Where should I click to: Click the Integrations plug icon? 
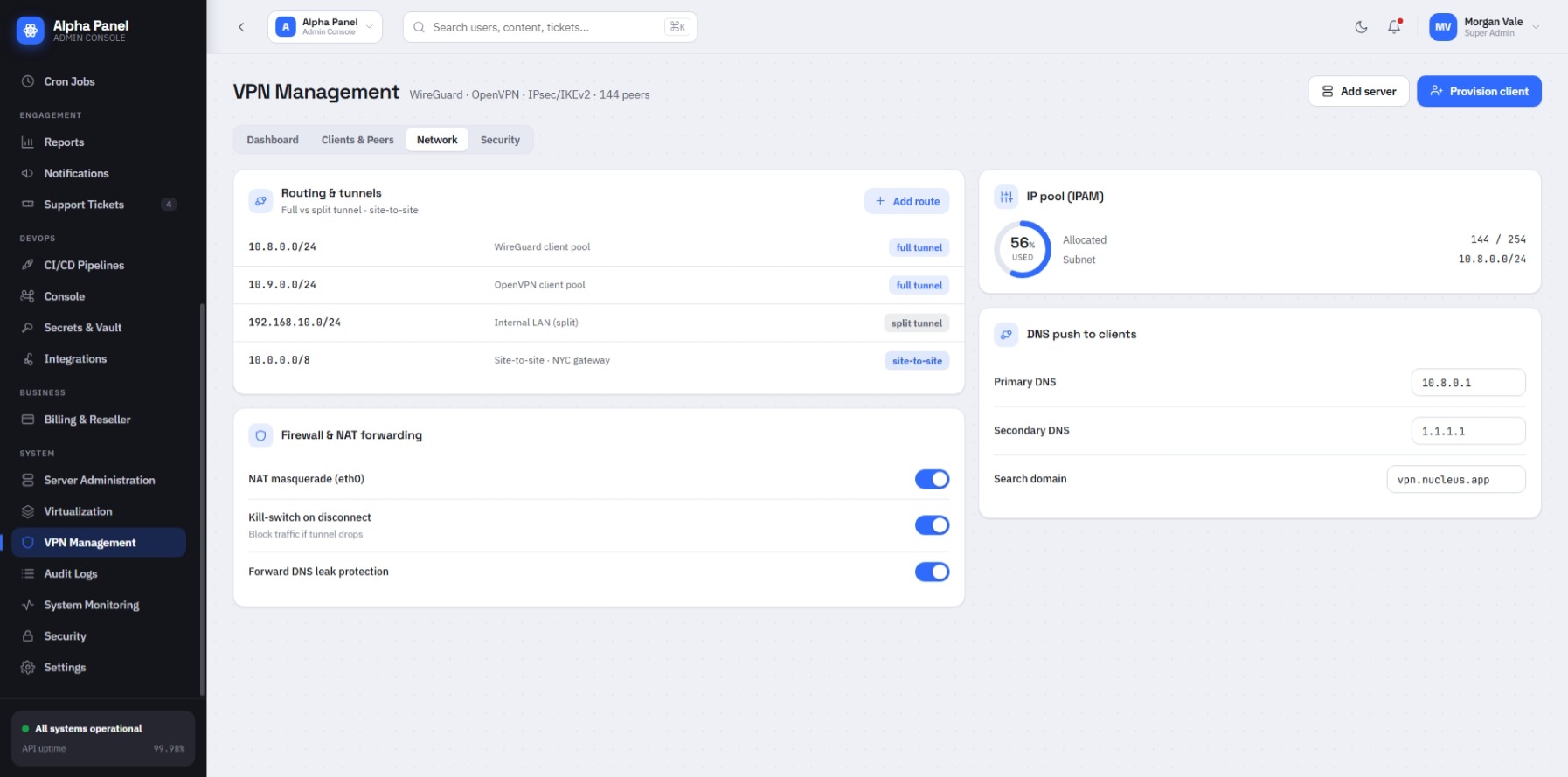click(28, 359)
